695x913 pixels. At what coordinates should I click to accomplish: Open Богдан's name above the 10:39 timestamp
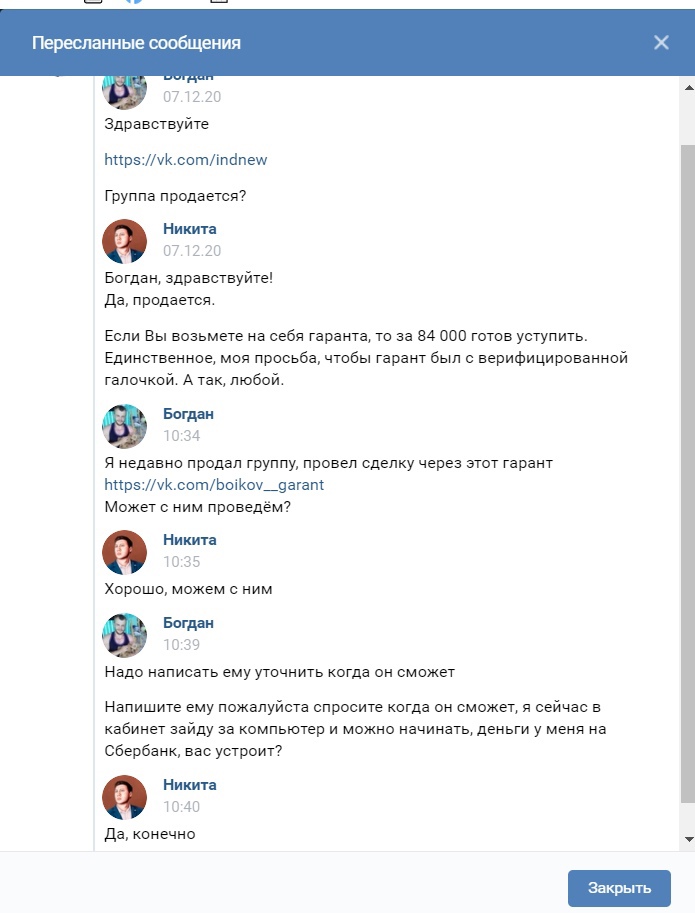click(x=188, y=623)
